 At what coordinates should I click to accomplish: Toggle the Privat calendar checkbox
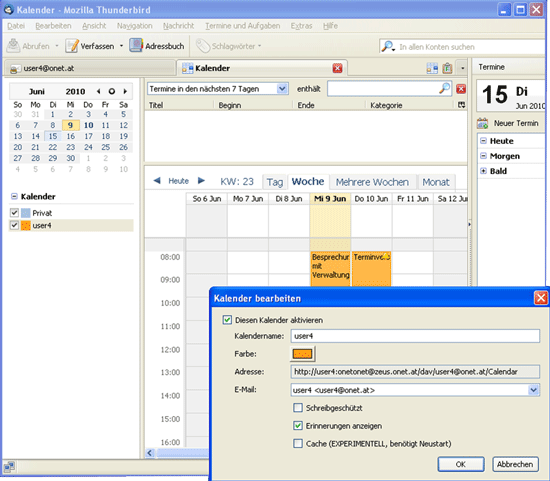pyautogui.click(x=14, y=213)
